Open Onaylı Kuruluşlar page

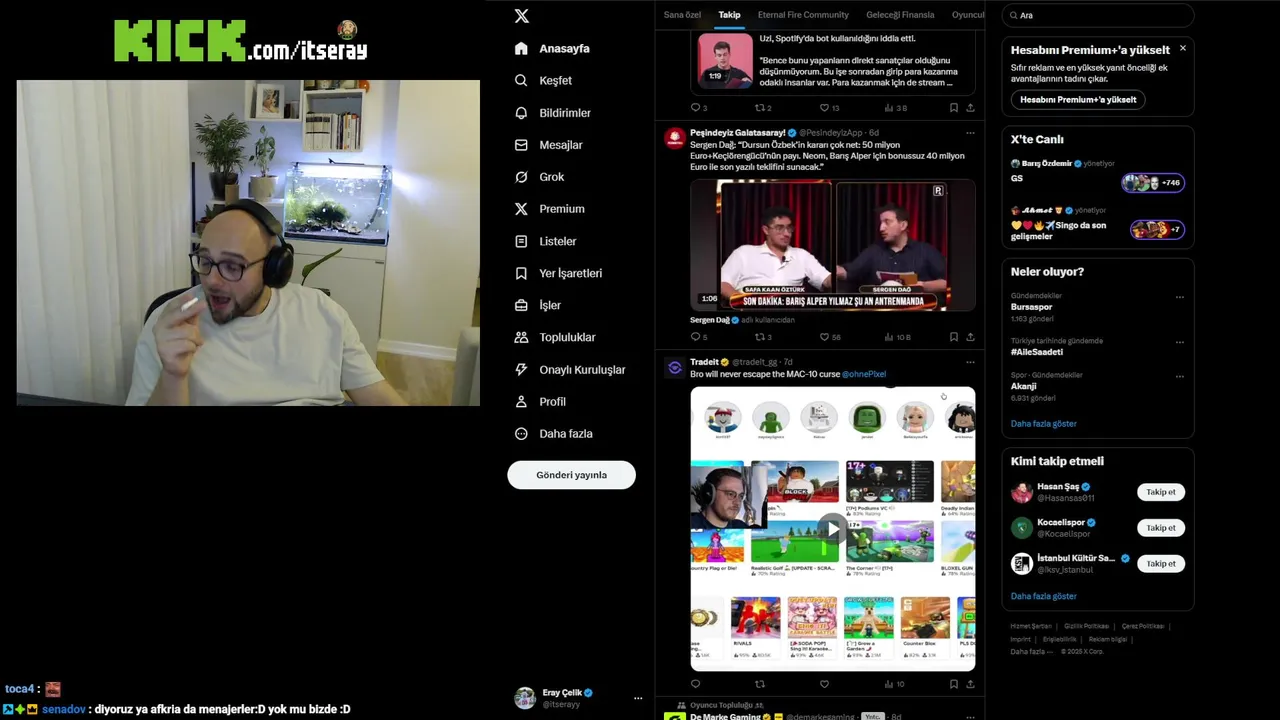570,369
